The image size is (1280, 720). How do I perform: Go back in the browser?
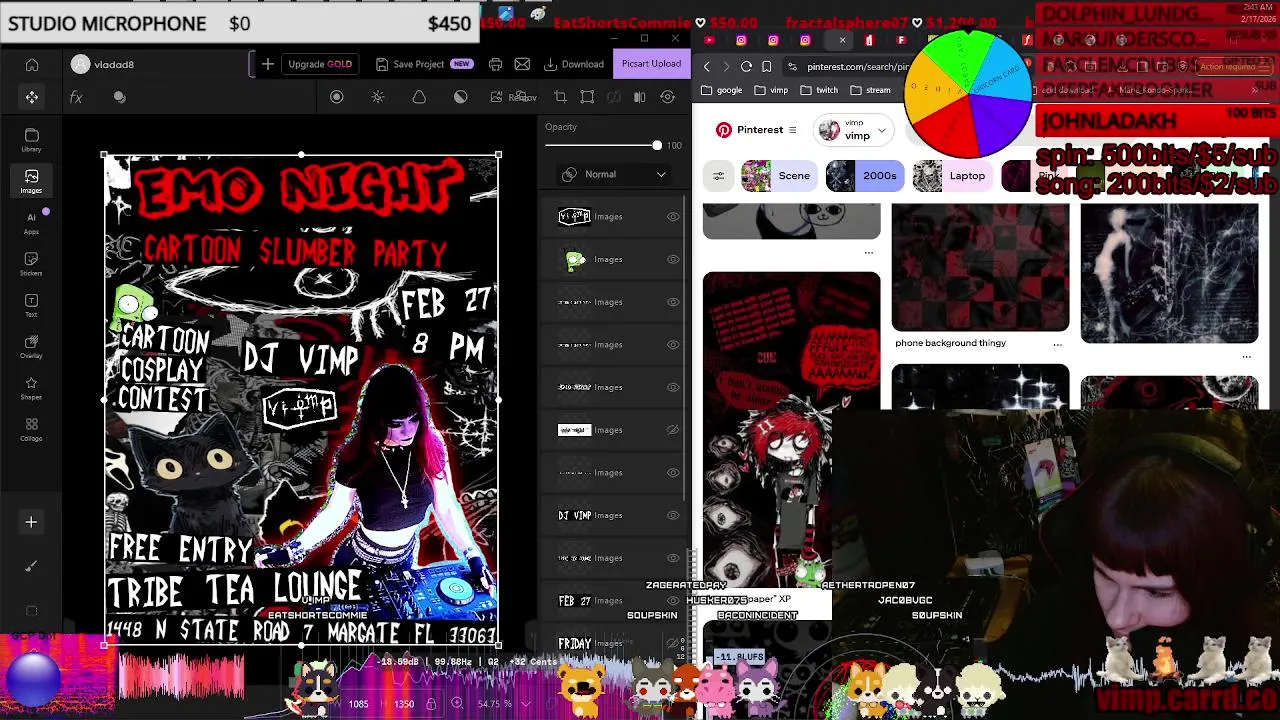point(707,66)
